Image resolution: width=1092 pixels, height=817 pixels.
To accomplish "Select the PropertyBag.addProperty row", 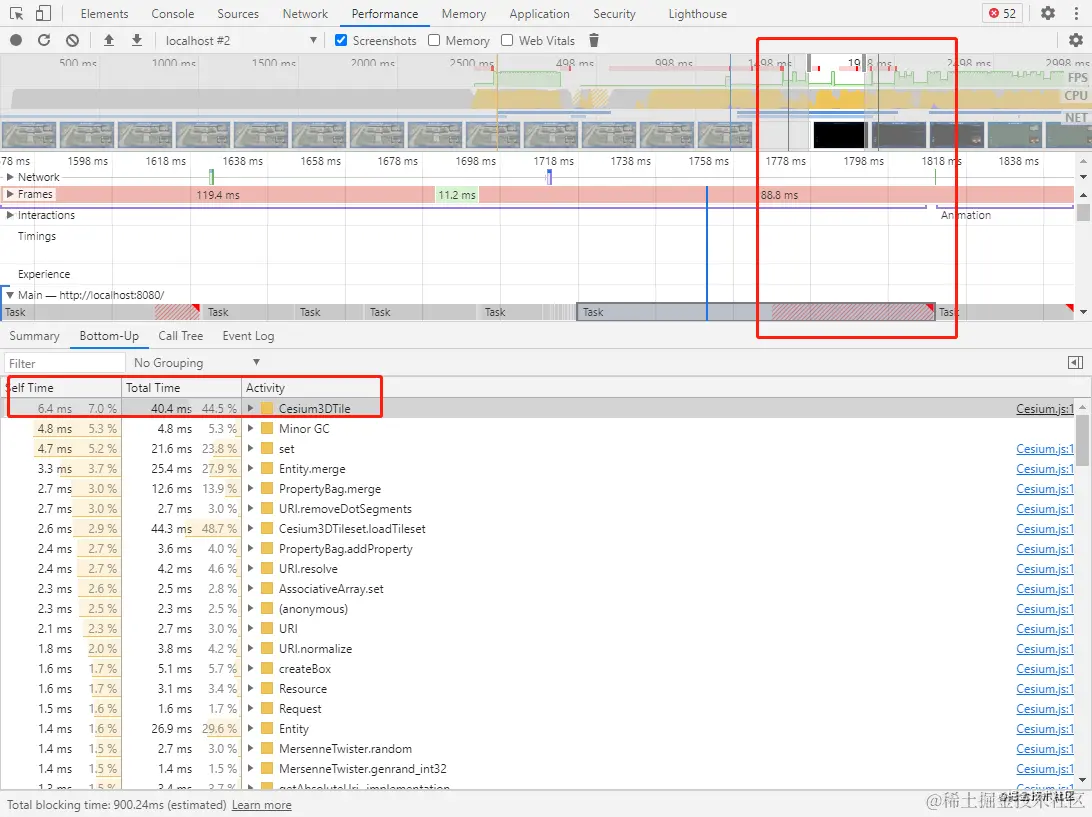I will tap(538, 549).
